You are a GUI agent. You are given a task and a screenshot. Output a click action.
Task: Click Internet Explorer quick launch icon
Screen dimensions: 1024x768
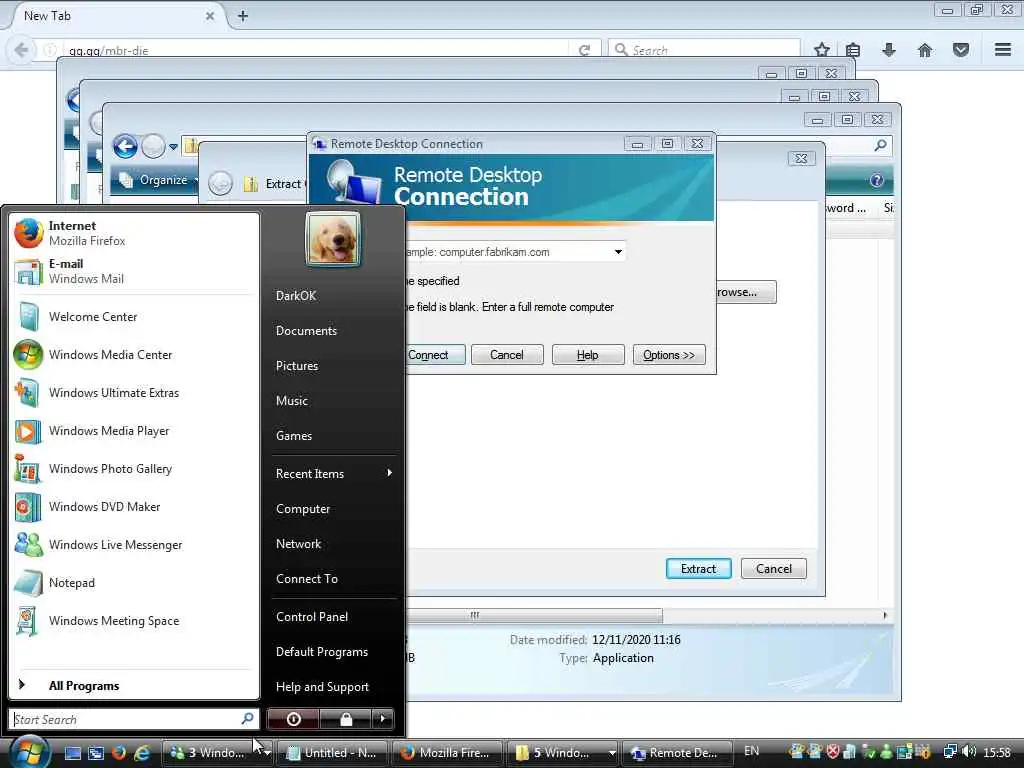tap(141, 753)
